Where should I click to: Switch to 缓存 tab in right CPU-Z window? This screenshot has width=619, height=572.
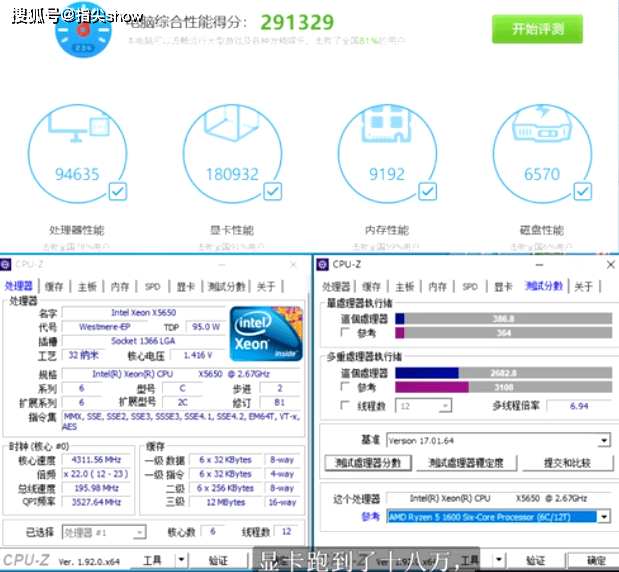pos(371,287)
